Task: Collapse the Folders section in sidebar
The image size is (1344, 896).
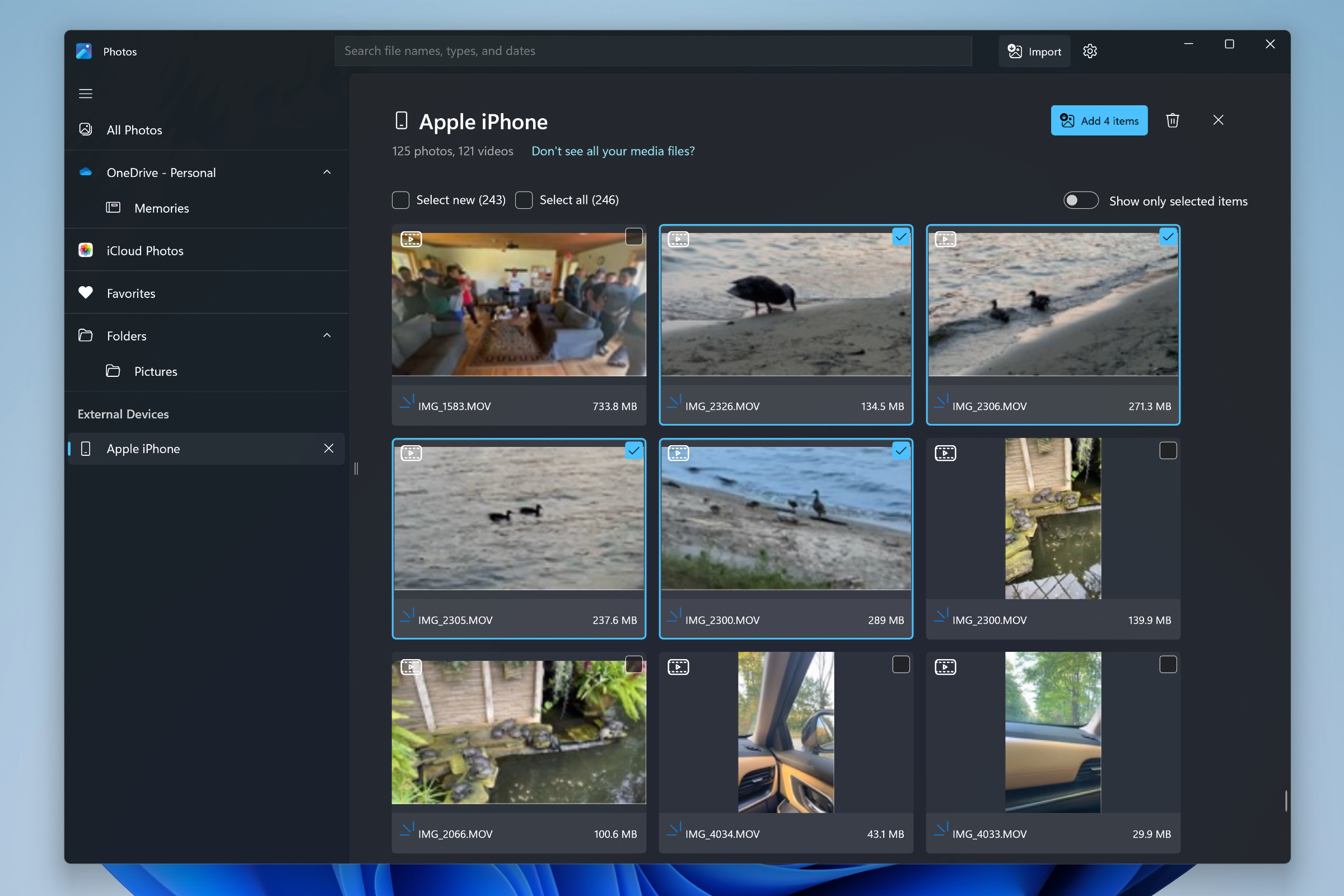Action: pos(326,335)
